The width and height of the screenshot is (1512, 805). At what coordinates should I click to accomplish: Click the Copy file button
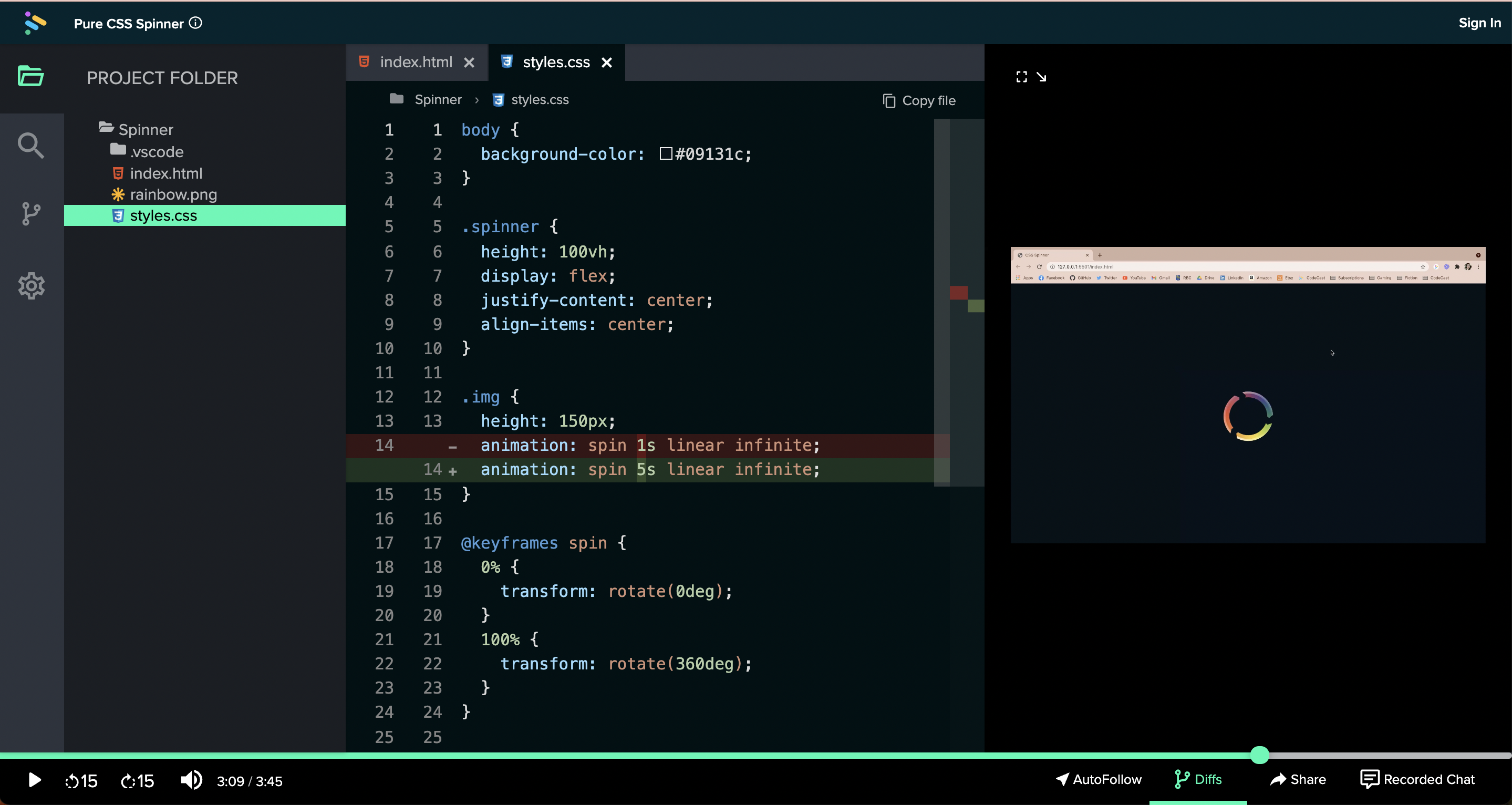919,100
